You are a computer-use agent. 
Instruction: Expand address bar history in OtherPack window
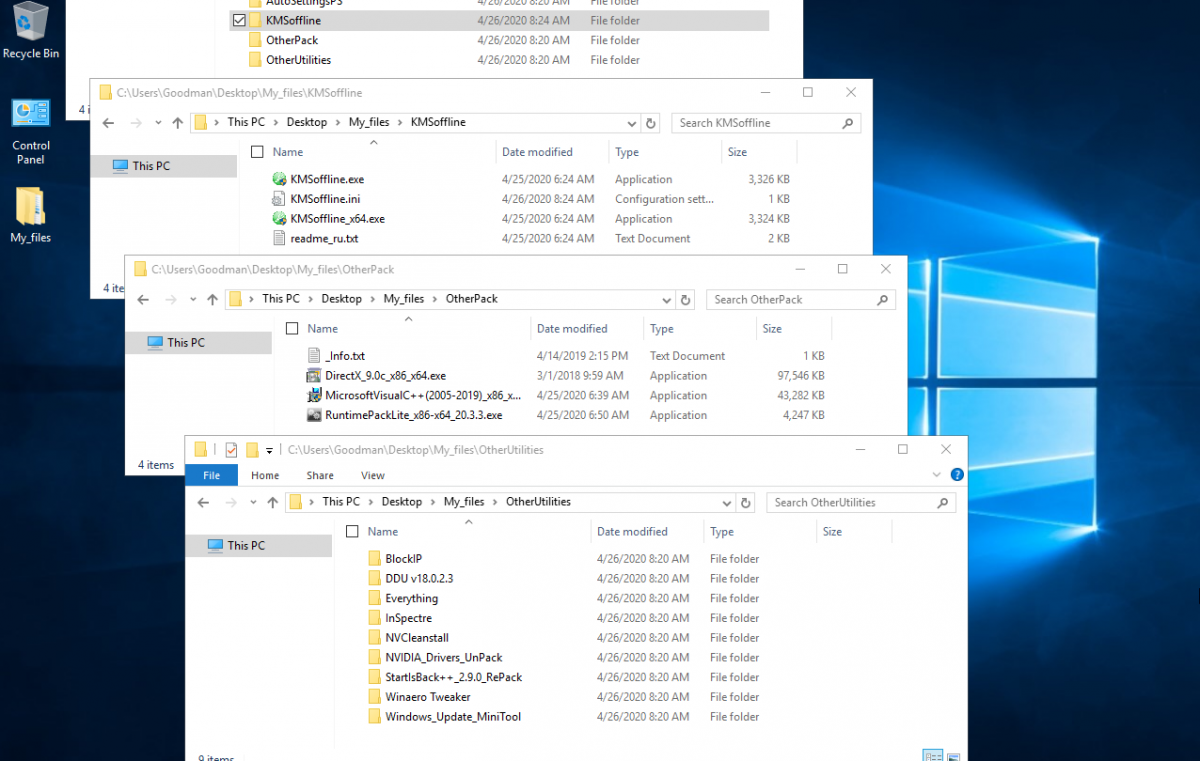coord(666,299)
